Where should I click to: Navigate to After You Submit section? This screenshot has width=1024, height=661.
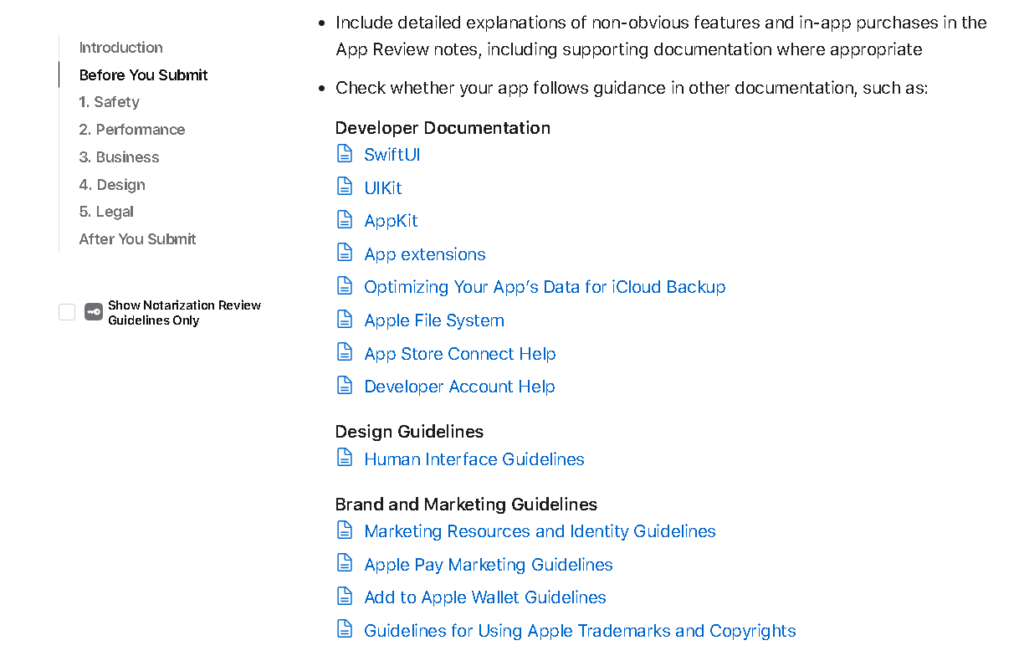[x=137, y=240]
